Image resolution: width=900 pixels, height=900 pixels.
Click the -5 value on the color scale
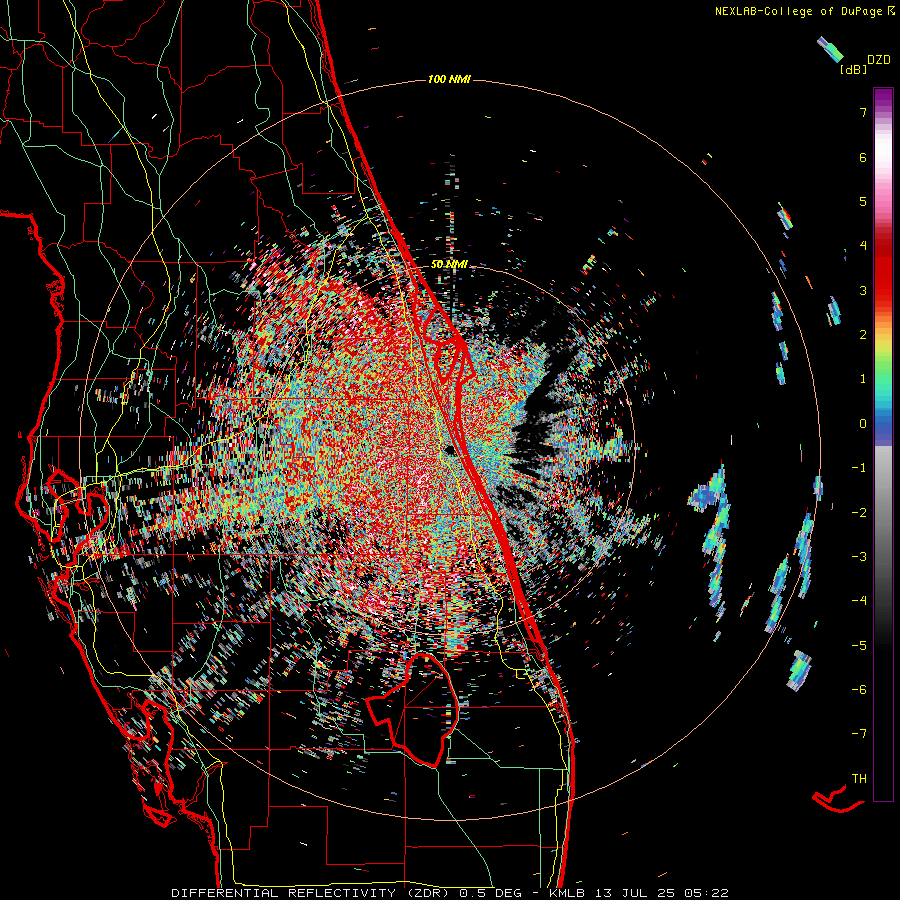tap(859, 645)
